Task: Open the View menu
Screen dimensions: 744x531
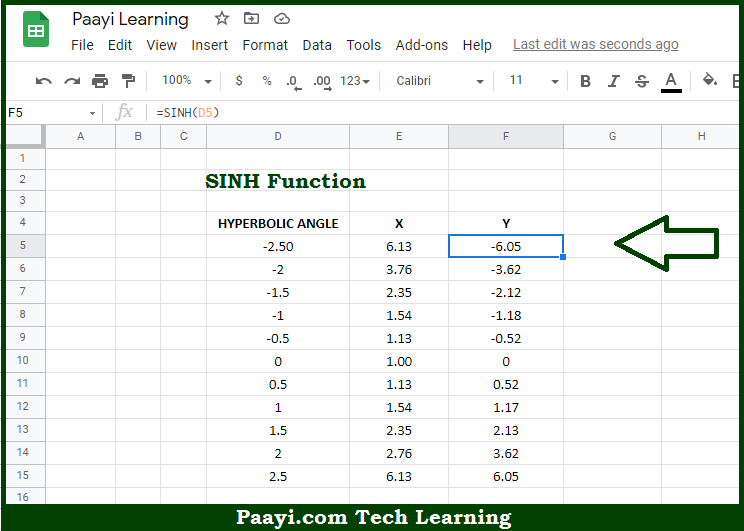Action: click(x=161, y=45)
